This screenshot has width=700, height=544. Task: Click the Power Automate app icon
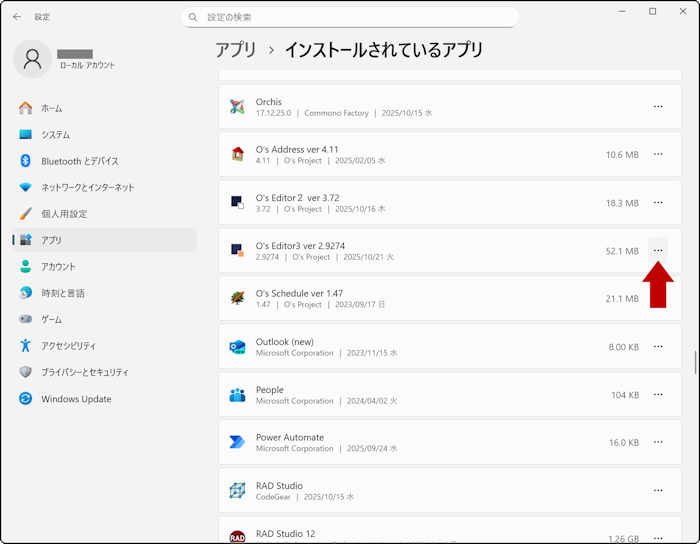point(237,442)
